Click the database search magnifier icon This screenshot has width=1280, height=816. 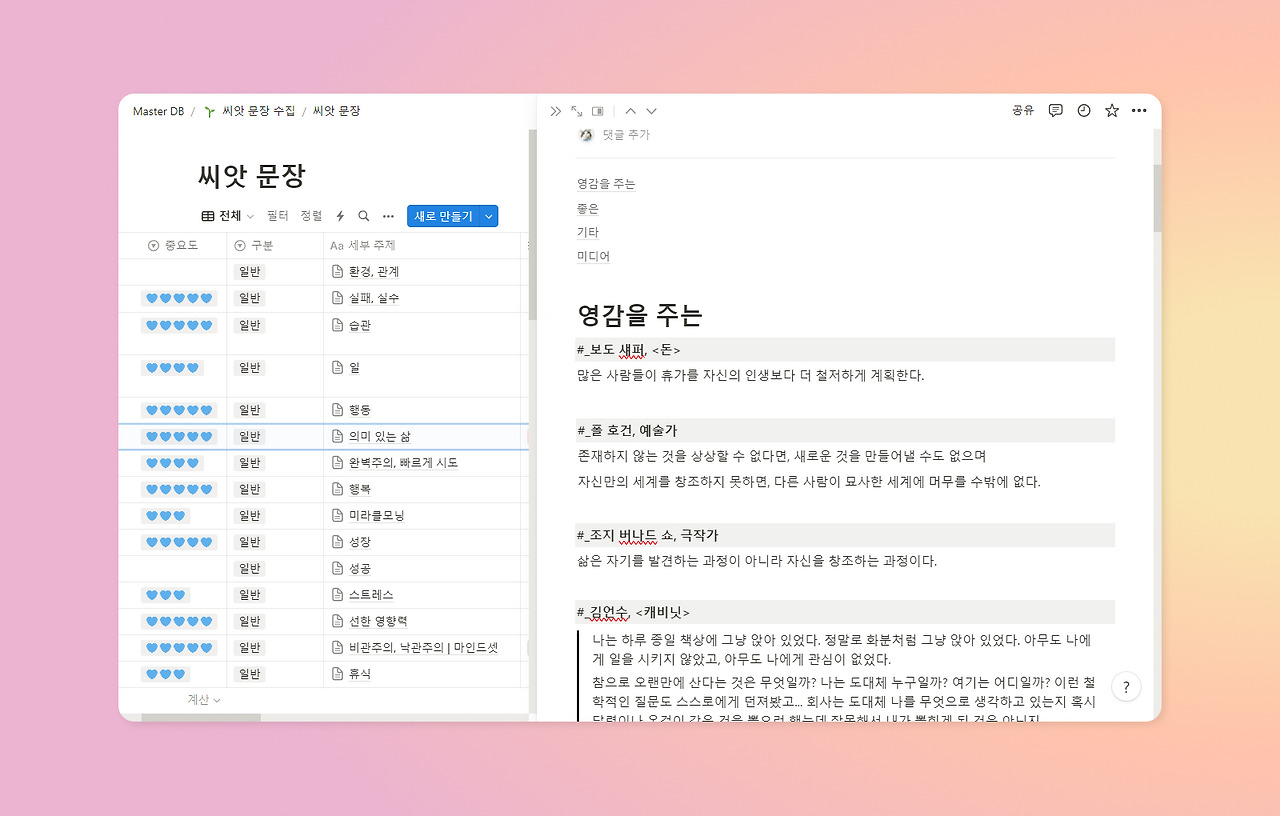click(364, 216)
